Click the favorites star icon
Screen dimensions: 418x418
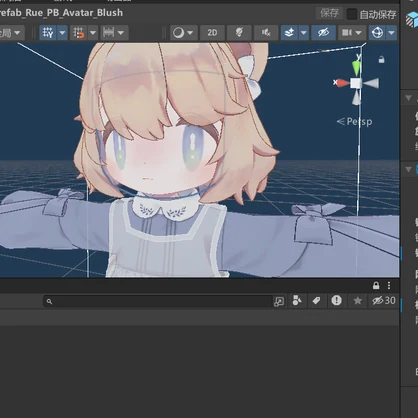click(358, 301)
